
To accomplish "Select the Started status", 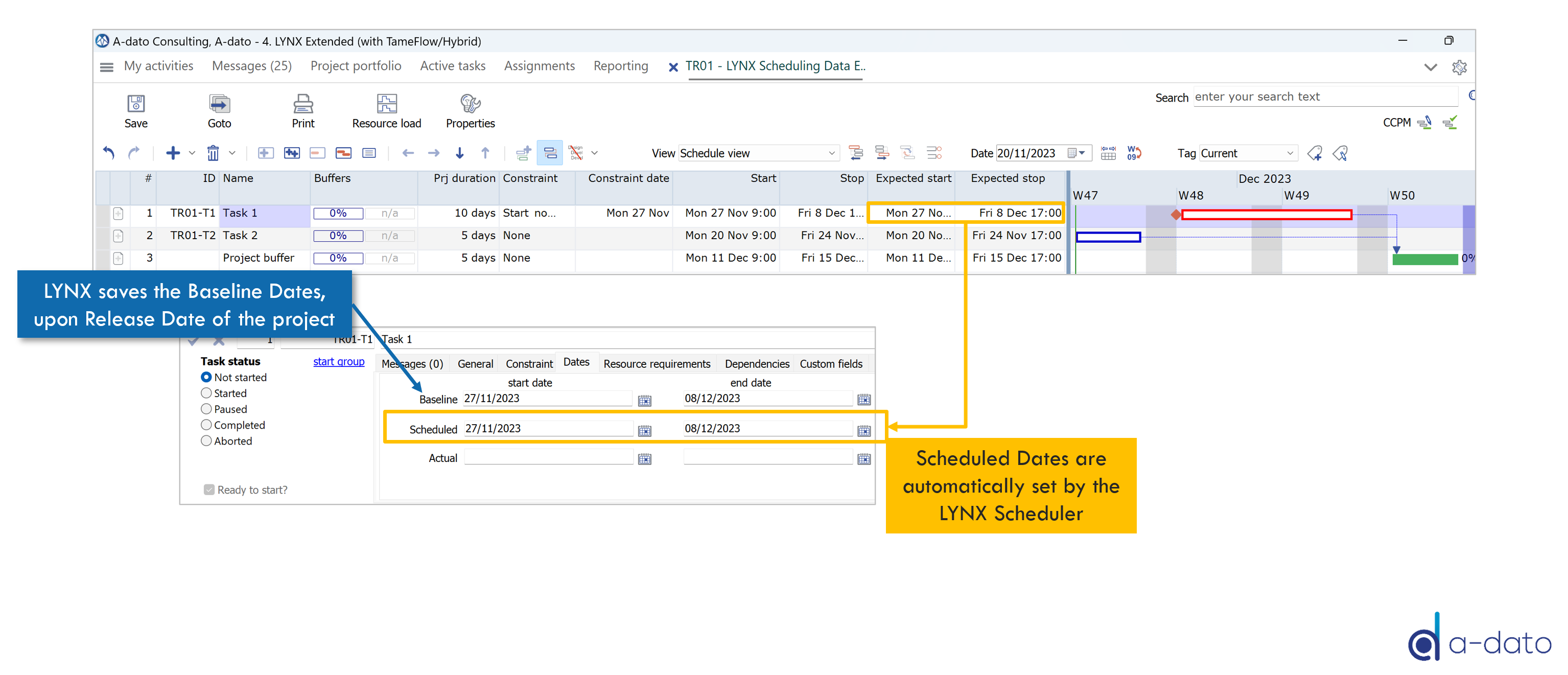I will pos(206,393).
